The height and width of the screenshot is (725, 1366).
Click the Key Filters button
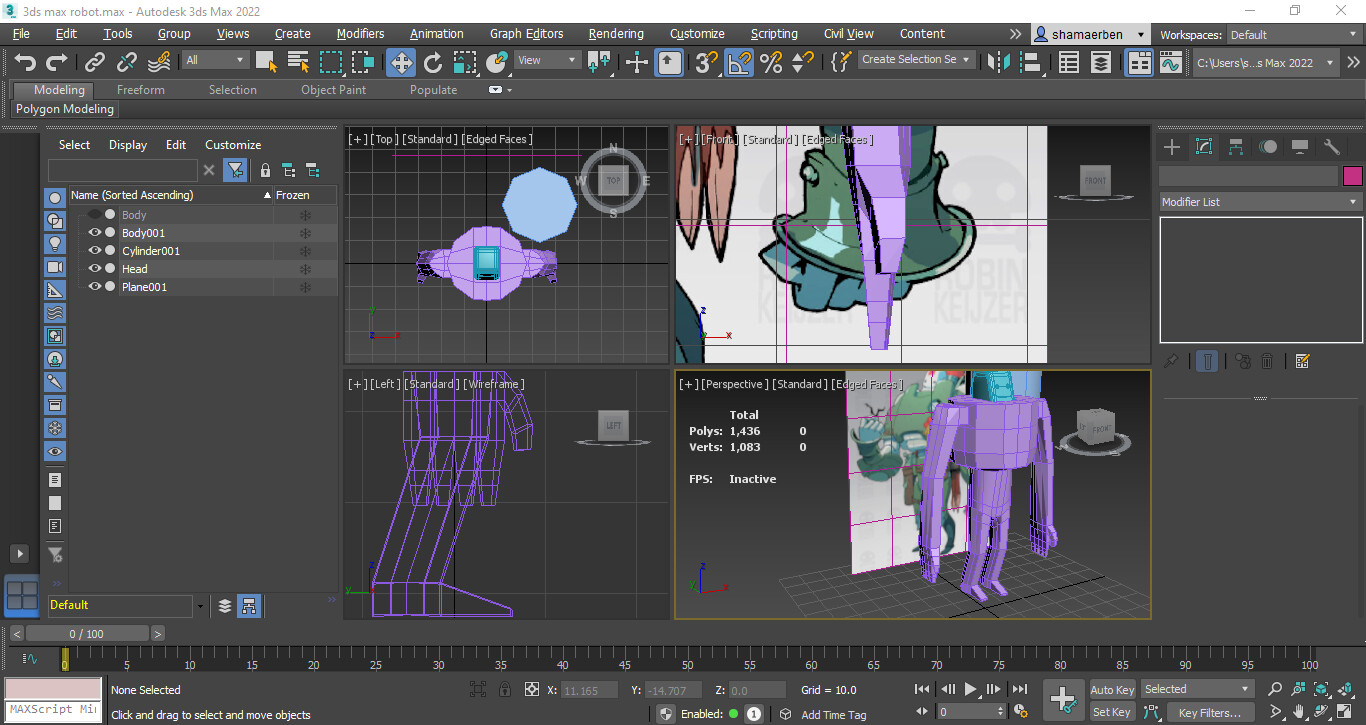(1210, 712)
